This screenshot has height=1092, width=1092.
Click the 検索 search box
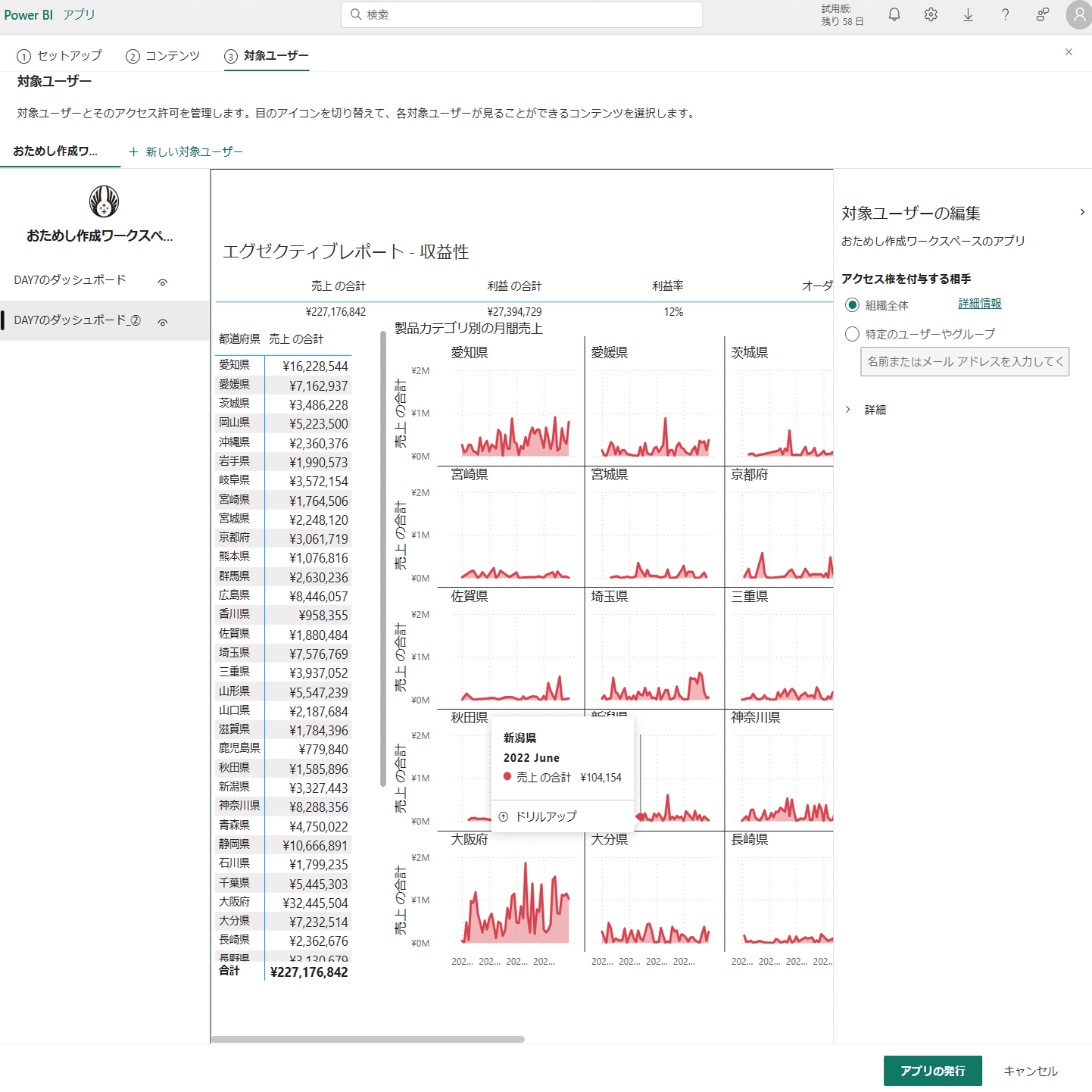click(522, 14)
